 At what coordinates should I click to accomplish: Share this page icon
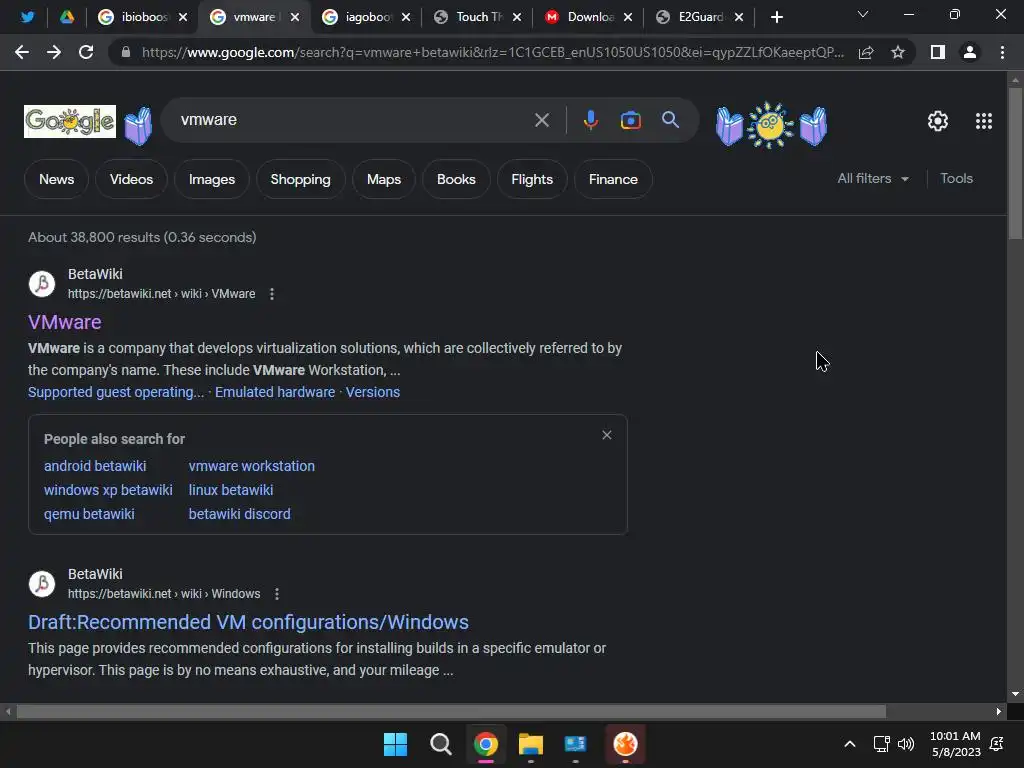point(866,52)
